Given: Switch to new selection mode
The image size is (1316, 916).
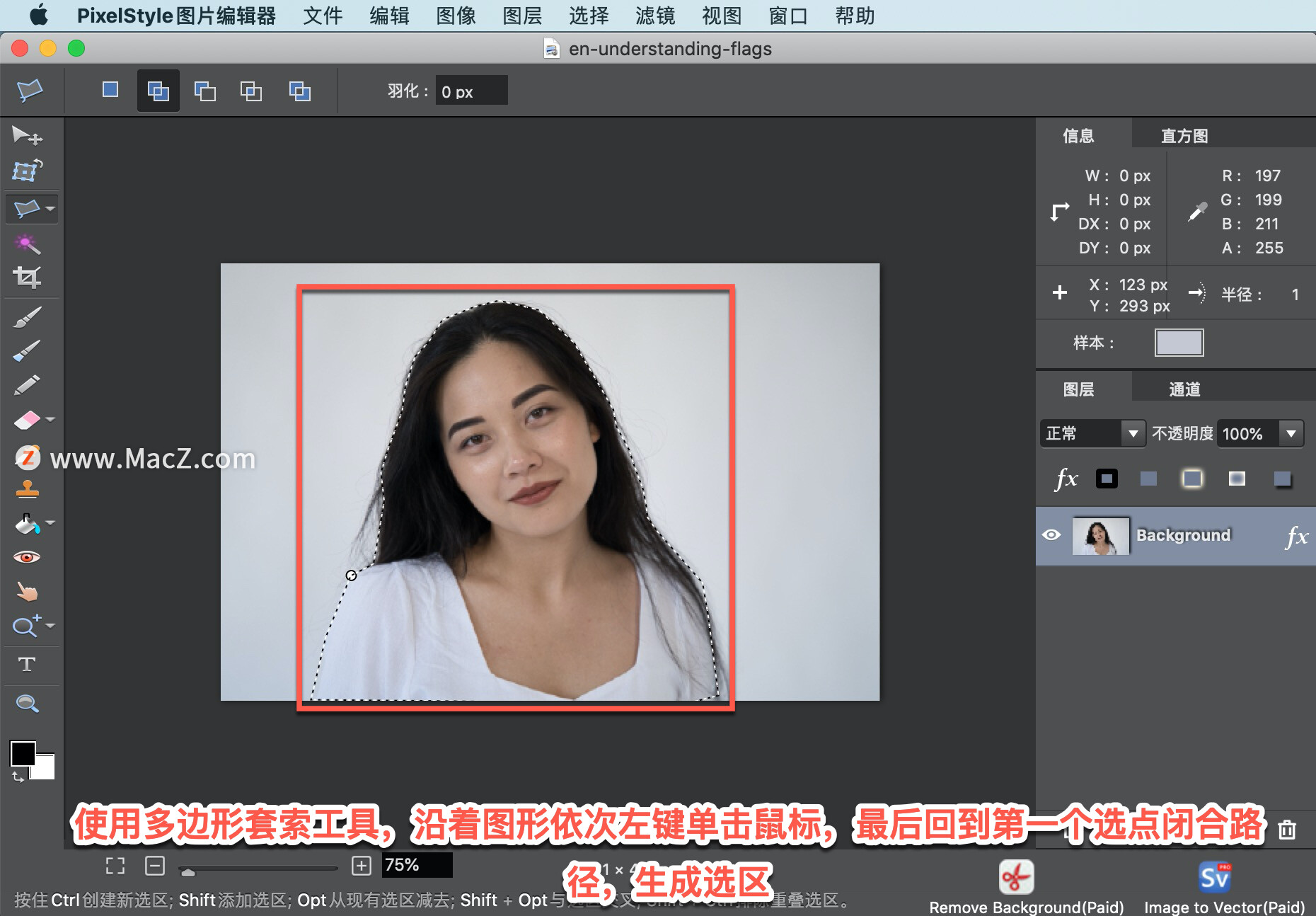Looking at the screenshot, I should click(x=110, y=91).
